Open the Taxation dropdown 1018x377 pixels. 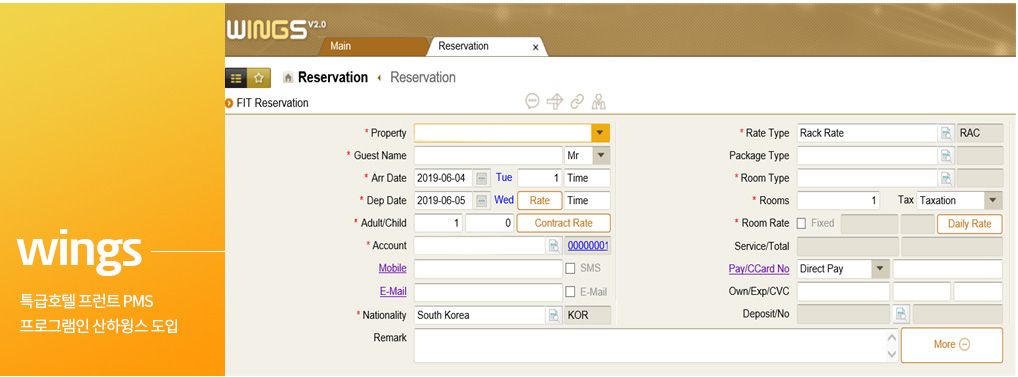993,201
